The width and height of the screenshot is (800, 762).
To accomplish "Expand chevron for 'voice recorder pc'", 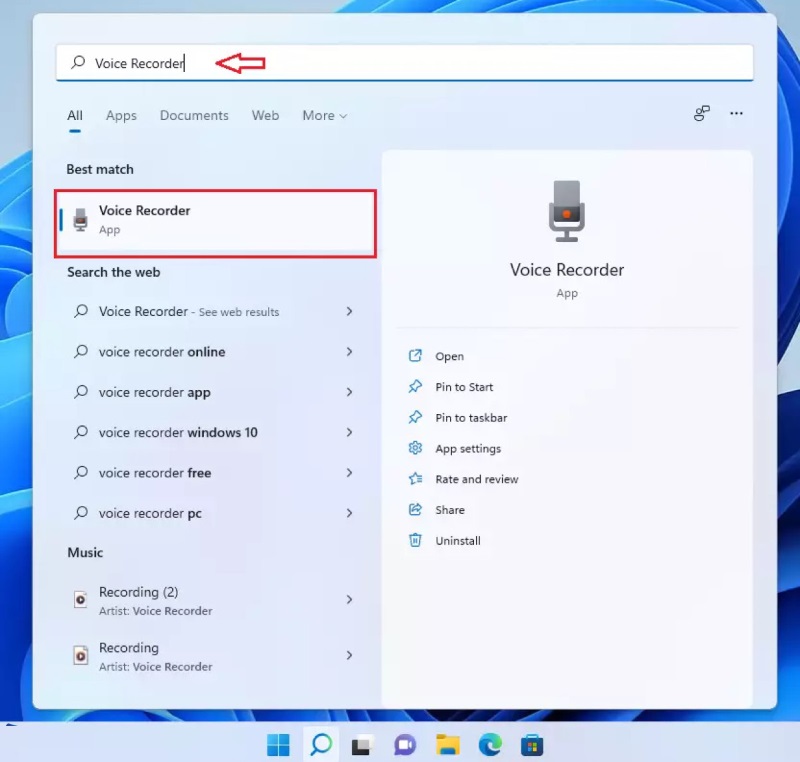I will coord(349,513).
